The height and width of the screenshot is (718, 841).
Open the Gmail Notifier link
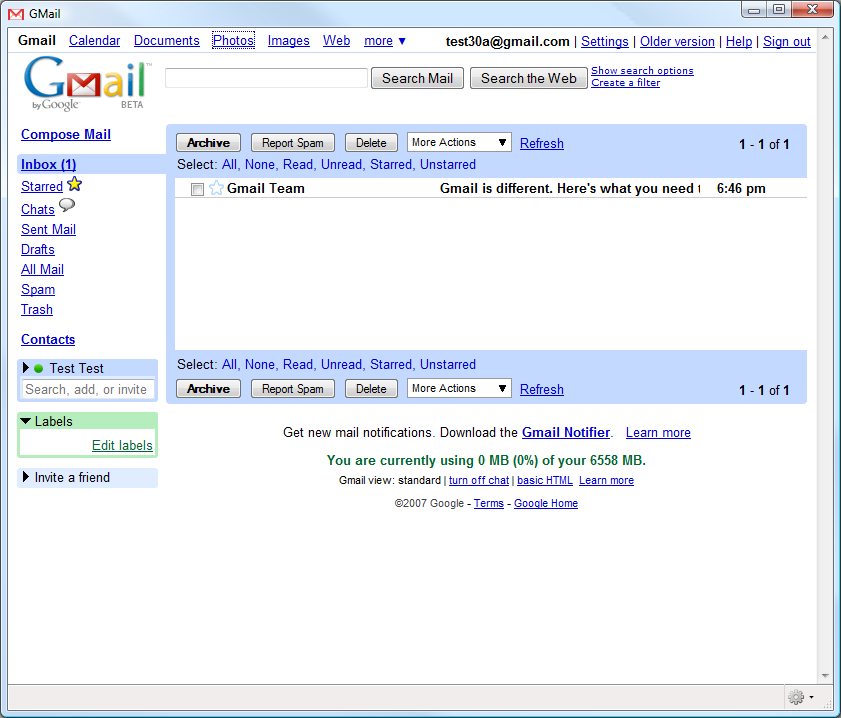tap(566, 433)
